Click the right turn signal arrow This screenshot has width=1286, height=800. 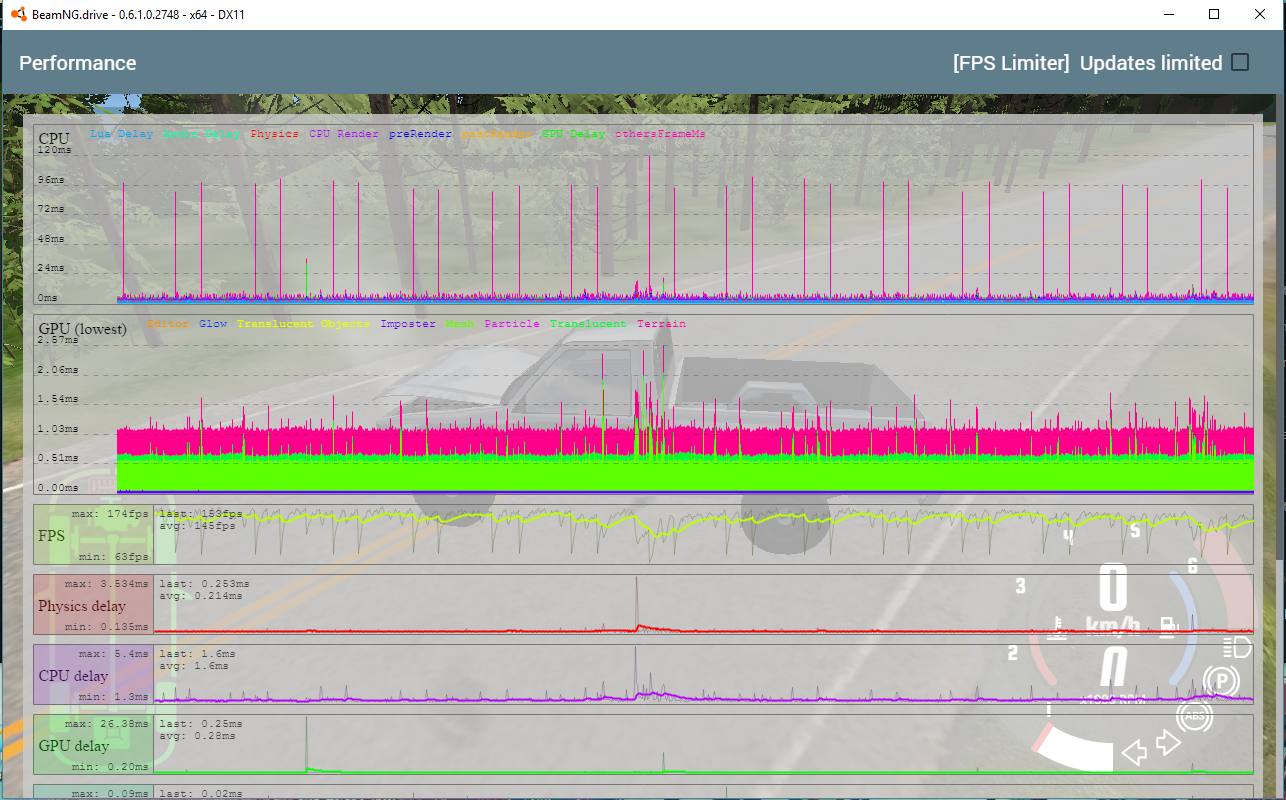(1167, 743)
